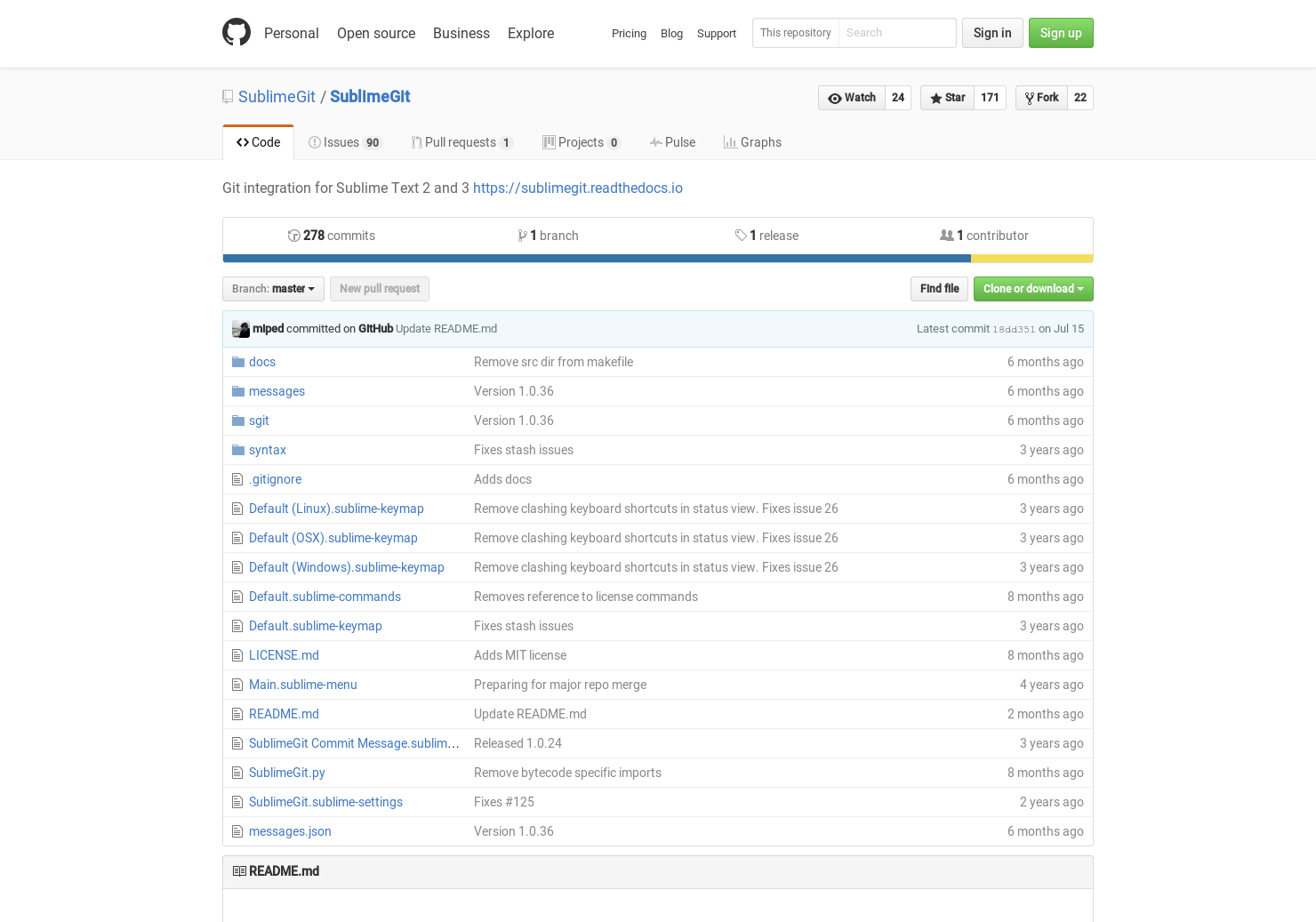Go to the Pricing page
The width and height of the screenshot is (1316, 922).
click(629, 33)
